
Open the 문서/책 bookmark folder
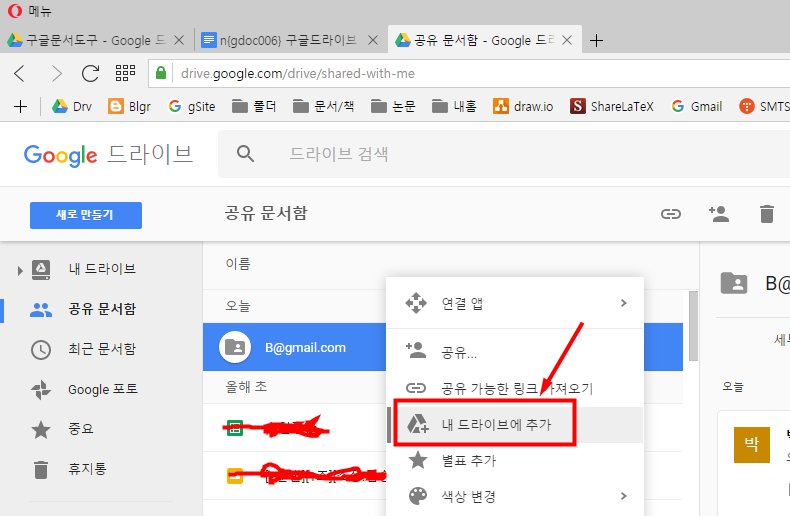click(323, 106)
